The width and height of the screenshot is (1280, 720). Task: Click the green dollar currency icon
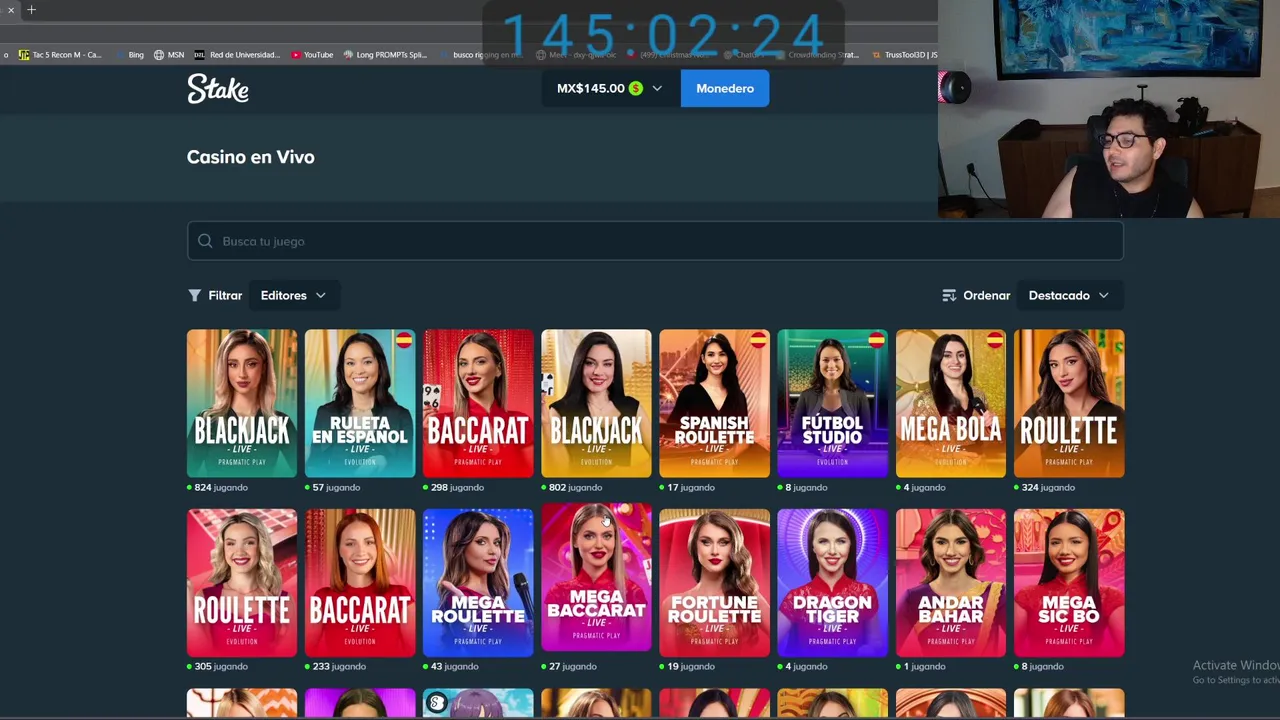(x=635, y=88)
